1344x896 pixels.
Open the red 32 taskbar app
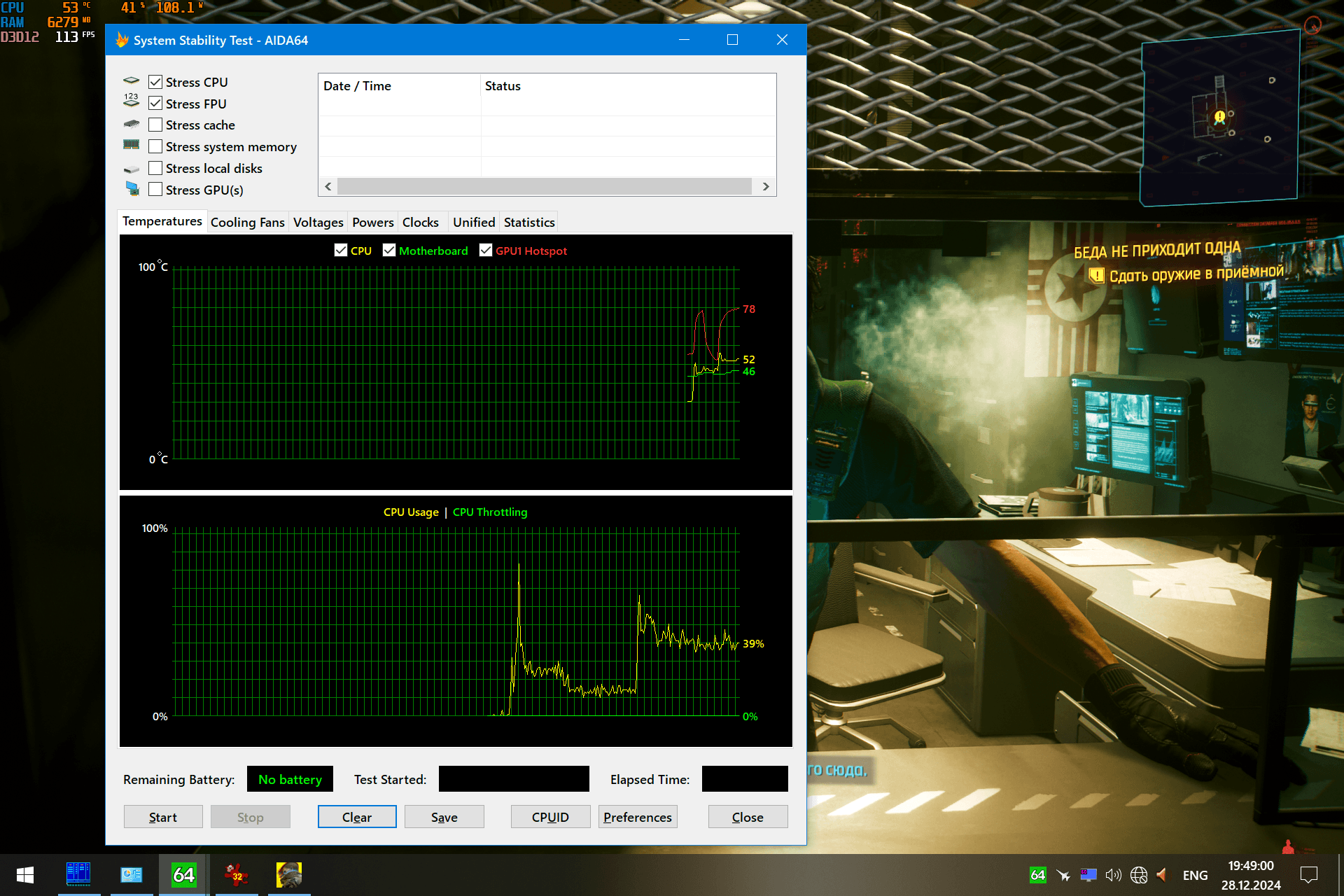click(x=237, y=874)
